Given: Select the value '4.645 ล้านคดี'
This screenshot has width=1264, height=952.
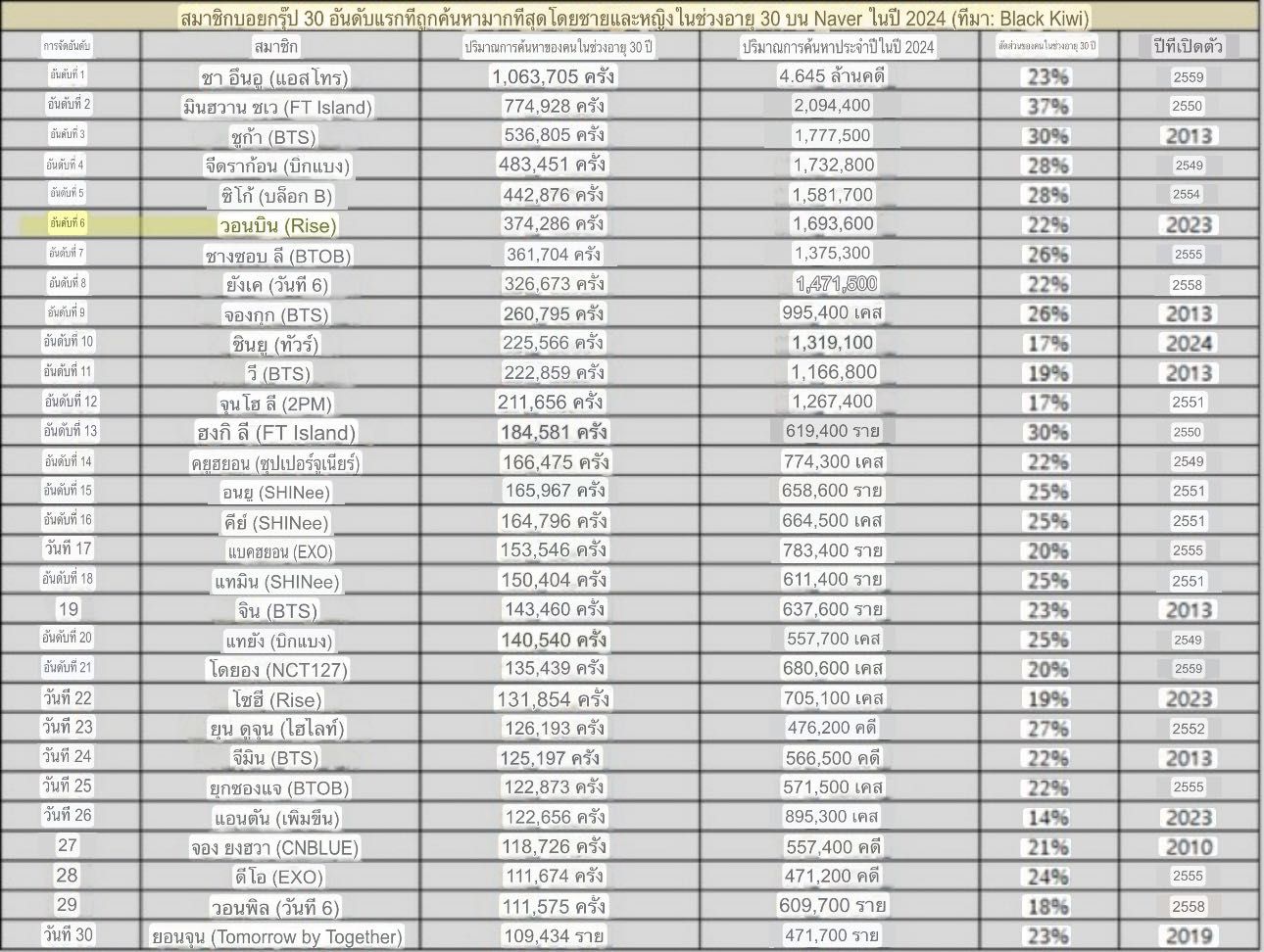Looking at the screenshot, I should pyautogui.click(x=833, y=75).
